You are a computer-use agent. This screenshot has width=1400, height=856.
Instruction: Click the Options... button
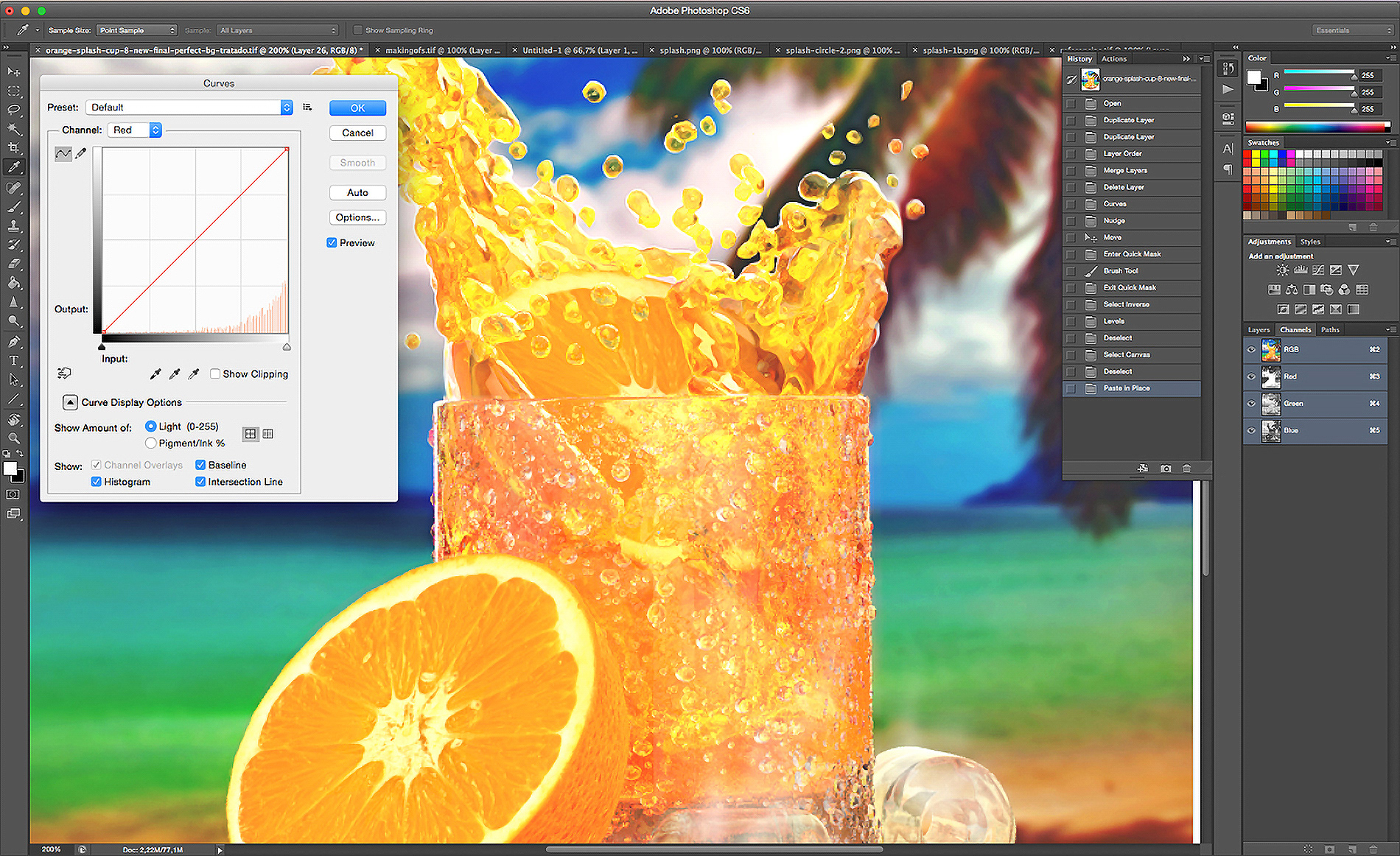tap(357, 217)
